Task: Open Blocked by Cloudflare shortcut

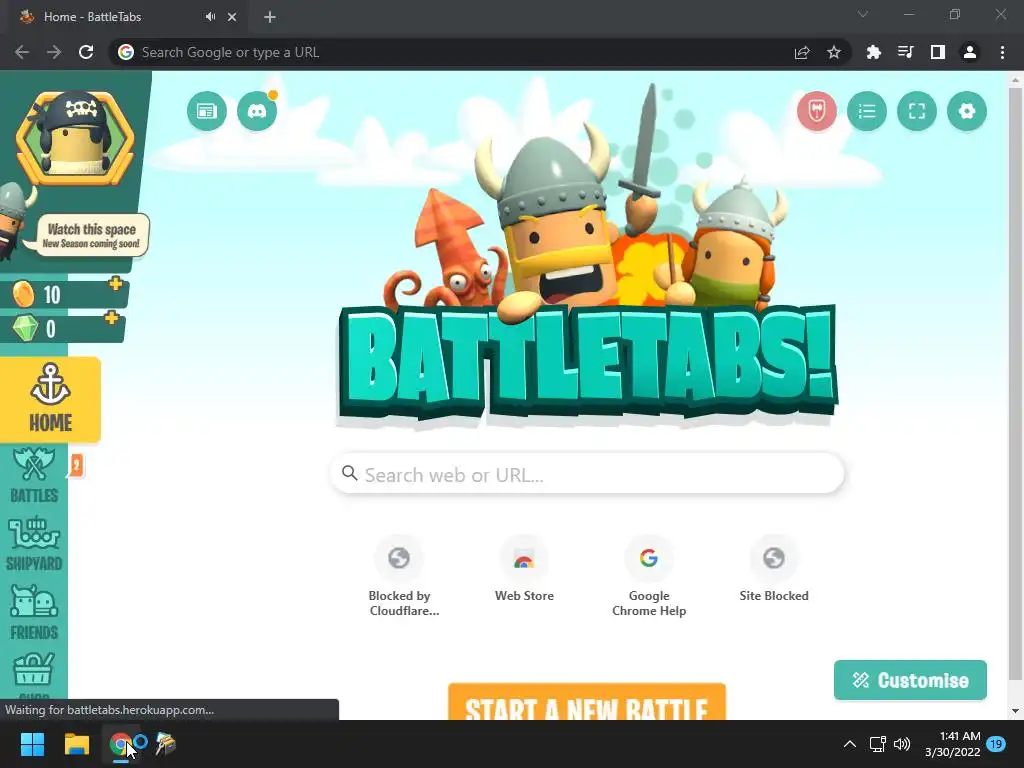Action: (399, 576)
